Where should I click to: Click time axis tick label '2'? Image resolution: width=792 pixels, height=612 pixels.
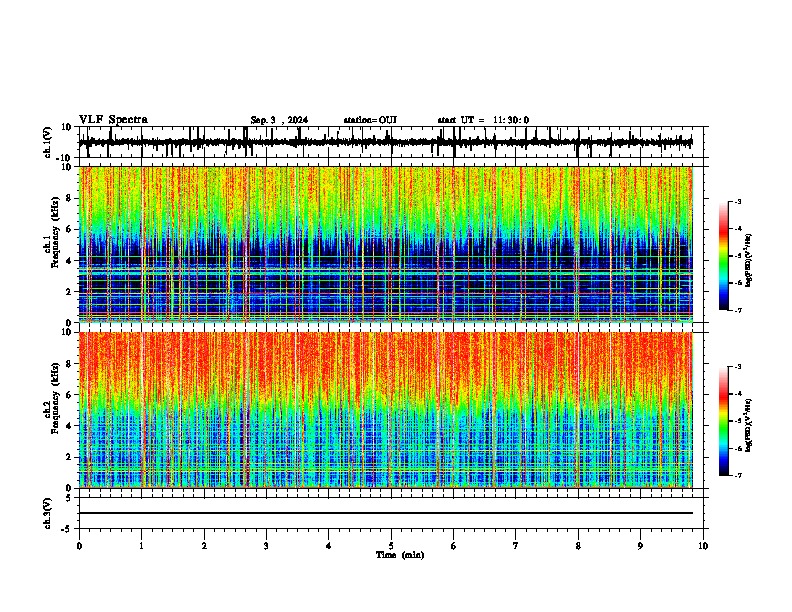coord(204,546)
